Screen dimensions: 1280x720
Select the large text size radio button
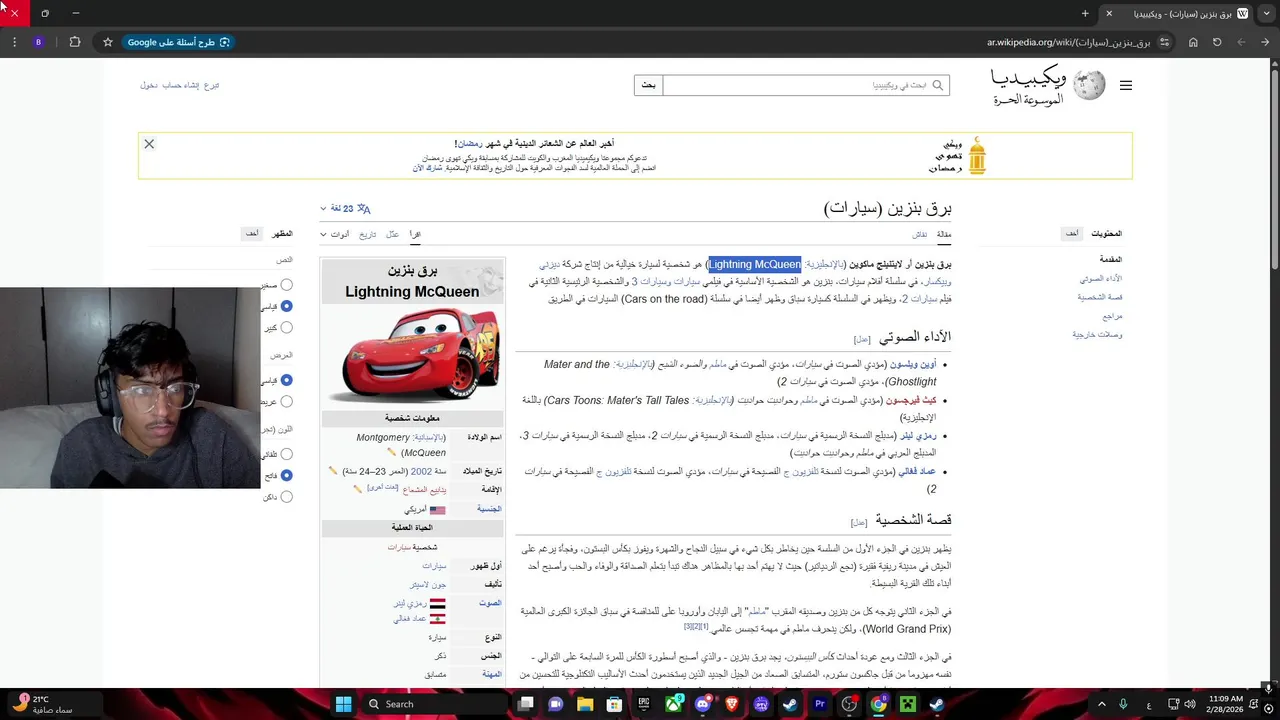pyautogui.click(x=286, y=327)
